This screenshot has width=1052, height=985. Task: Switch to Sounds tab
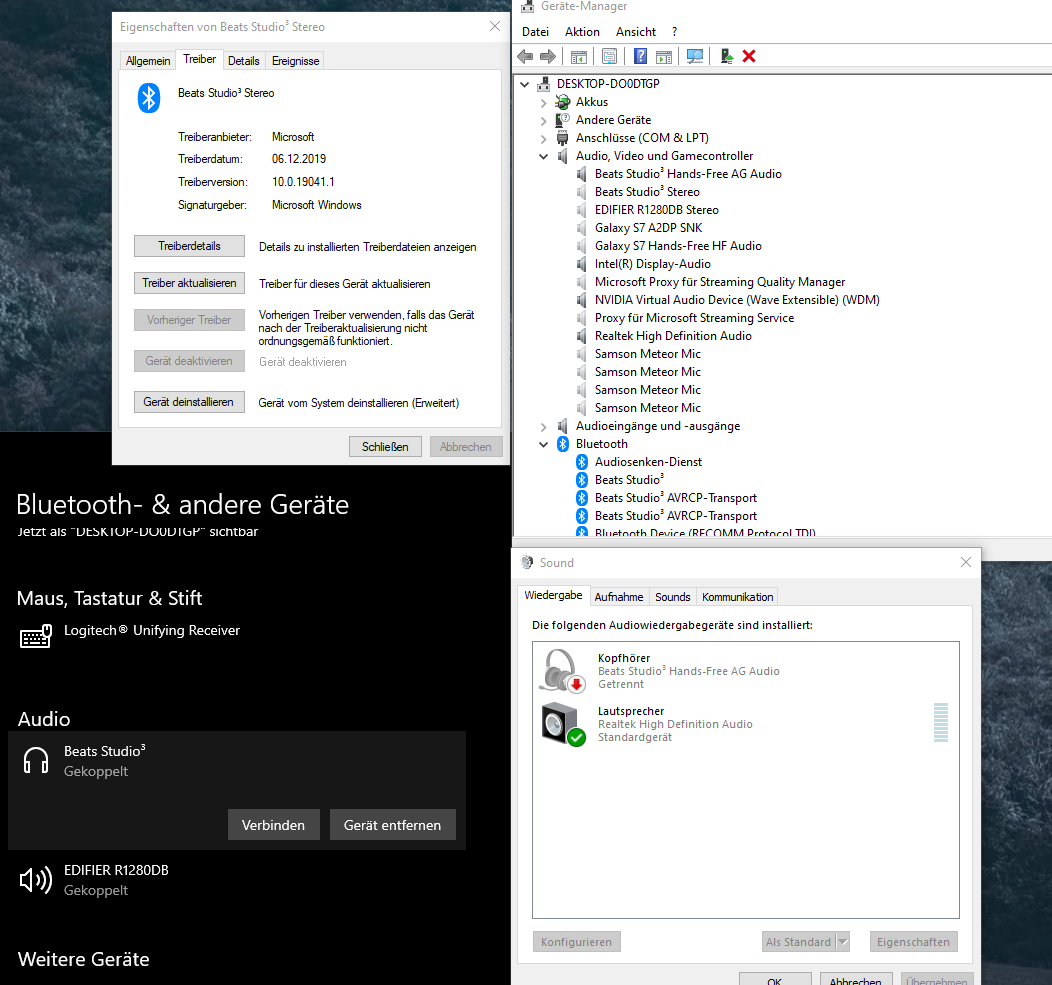click(x=672, y=597)
